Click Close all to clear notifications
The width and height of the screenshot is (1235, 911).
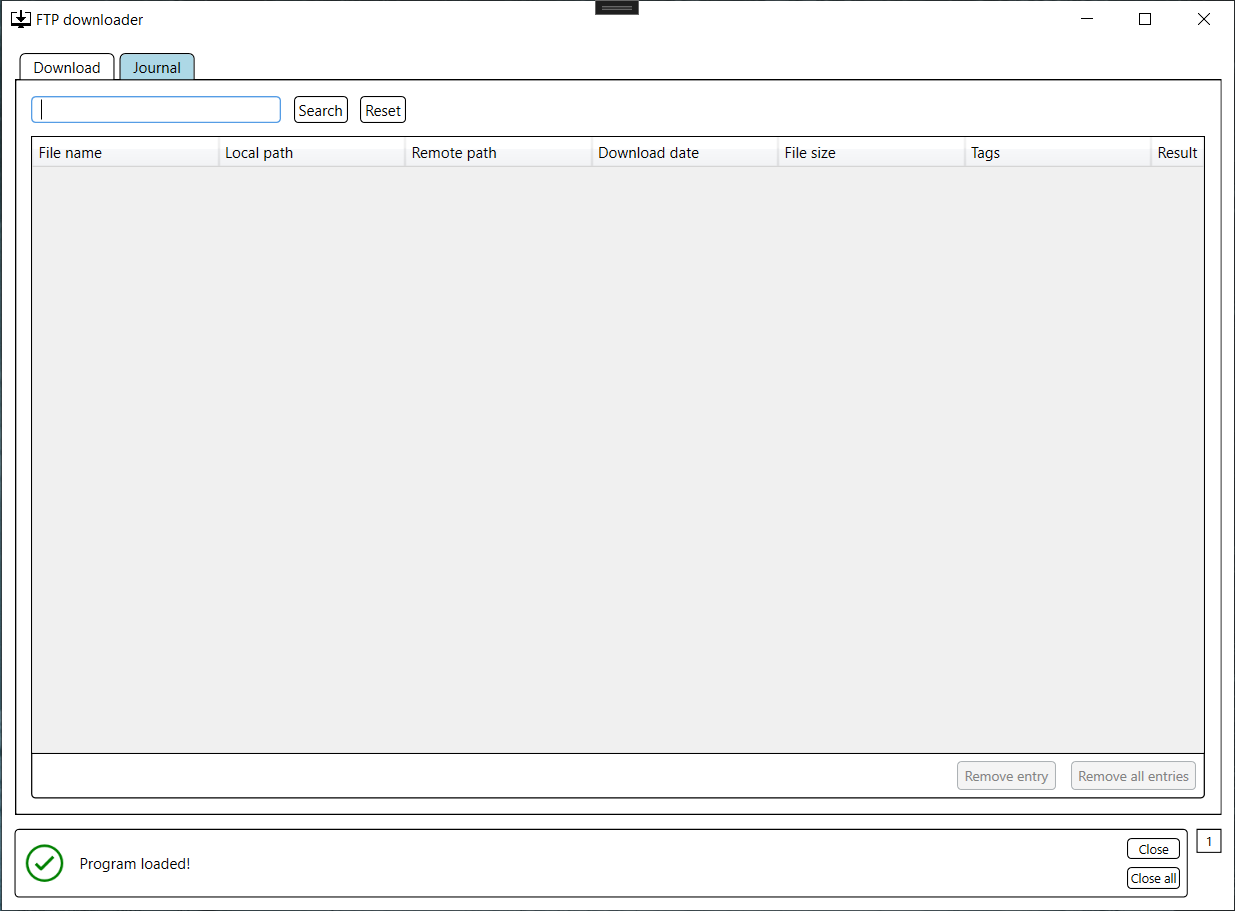click(x=1152, y=878)
